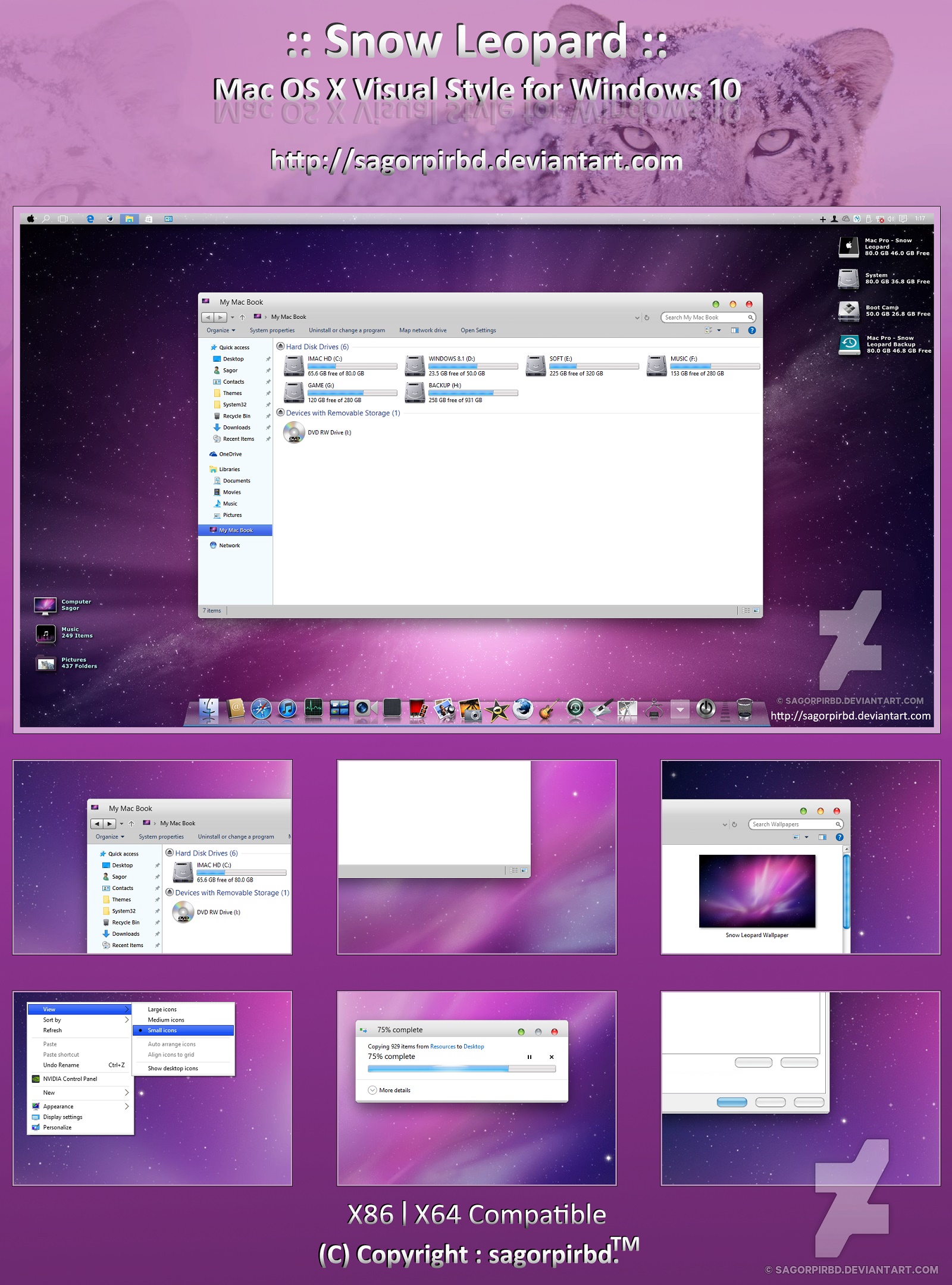
Task: Select Medium icons view option
Action: coord(183,1020)
